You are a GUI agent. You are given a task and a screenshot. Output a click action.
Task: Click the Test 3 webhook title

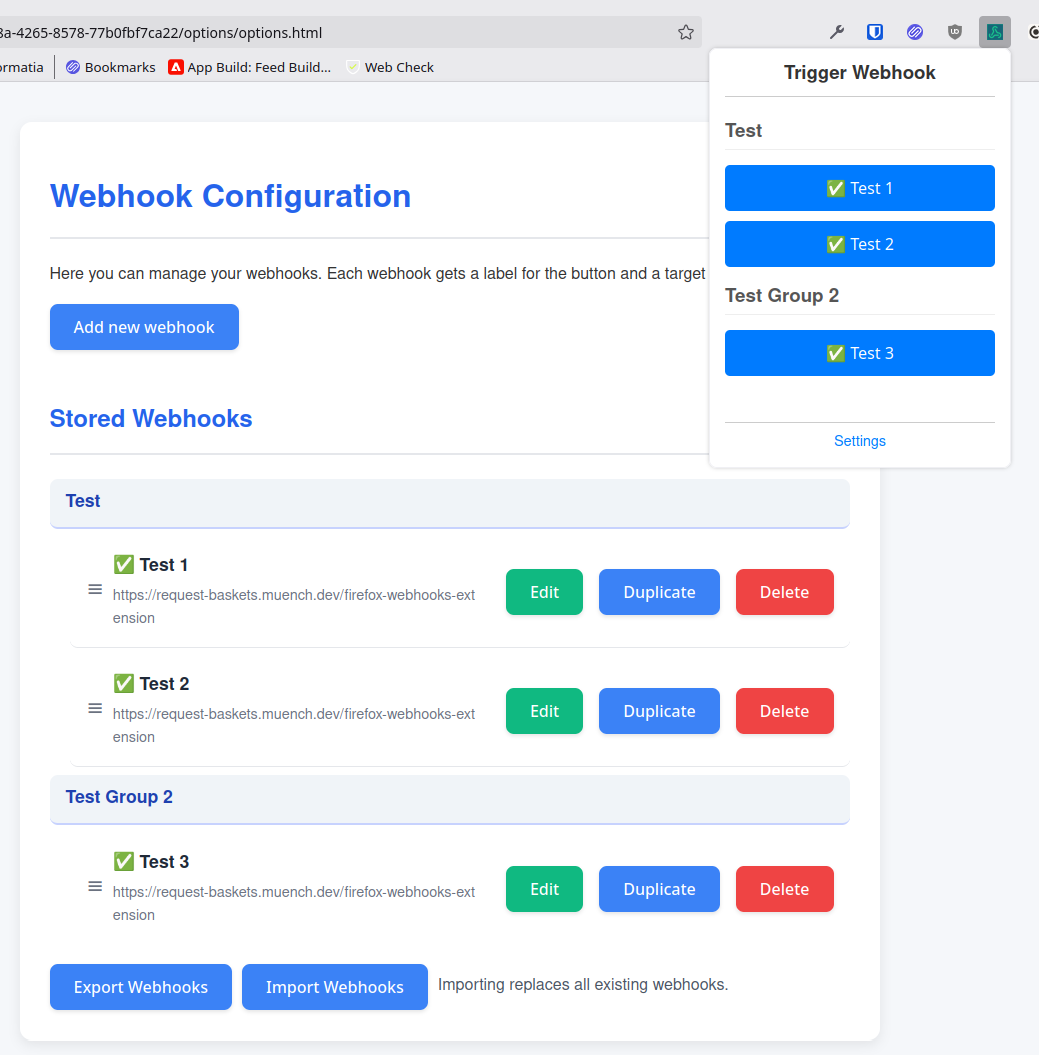click(151, 861)
